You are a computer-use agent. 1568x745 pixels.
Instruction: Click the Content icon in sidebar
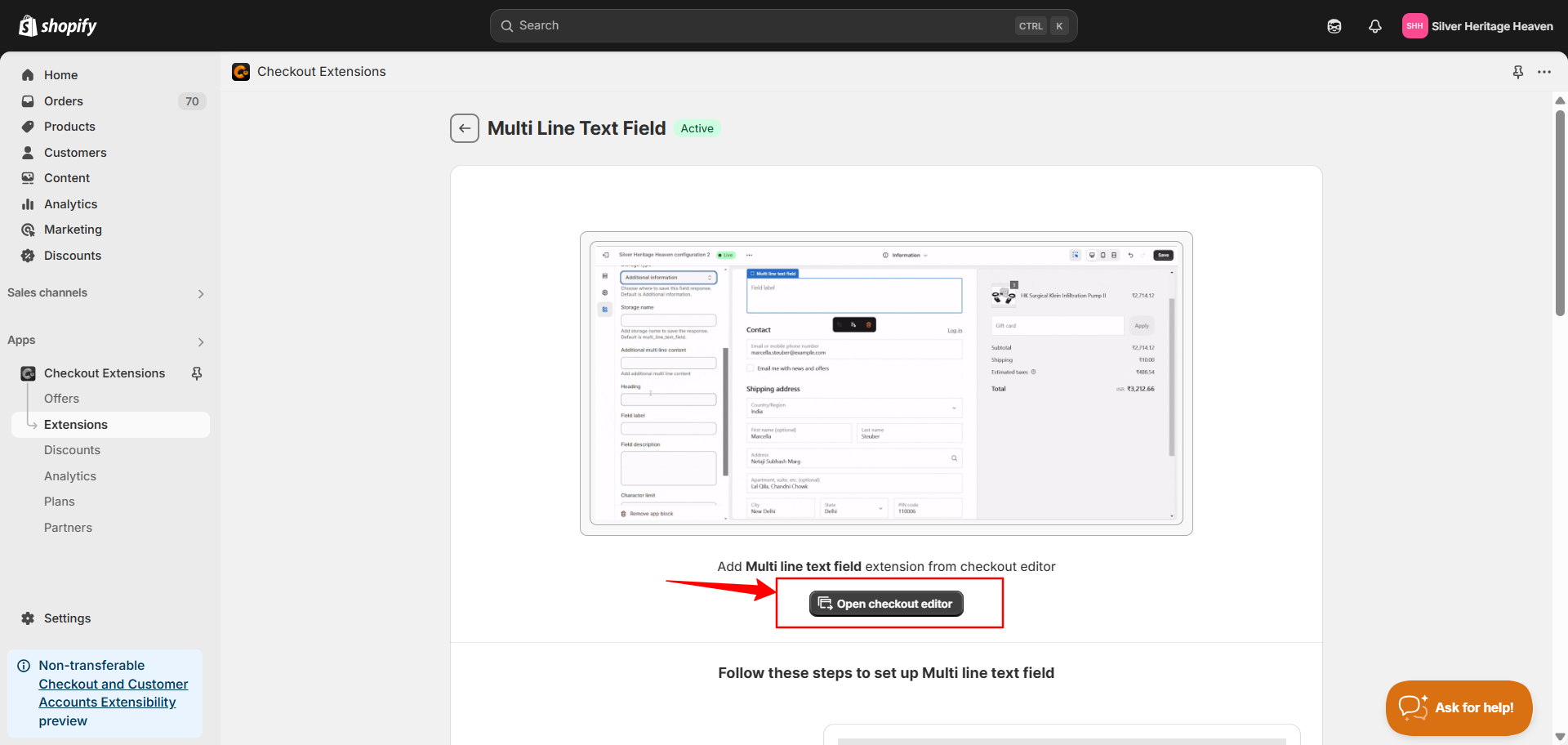click(x=28, y=178)
